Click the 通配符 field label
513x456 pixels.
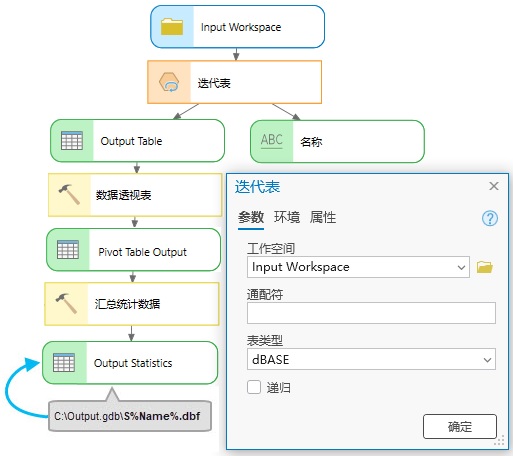click(x=265, y=295)
